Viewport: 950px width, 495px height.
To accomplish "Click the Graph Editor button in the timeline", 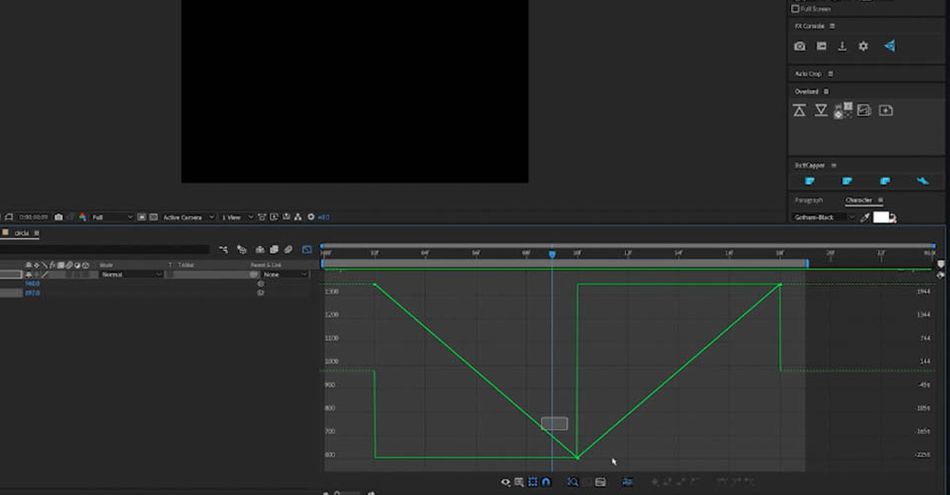I will click(x=307, y=249).
